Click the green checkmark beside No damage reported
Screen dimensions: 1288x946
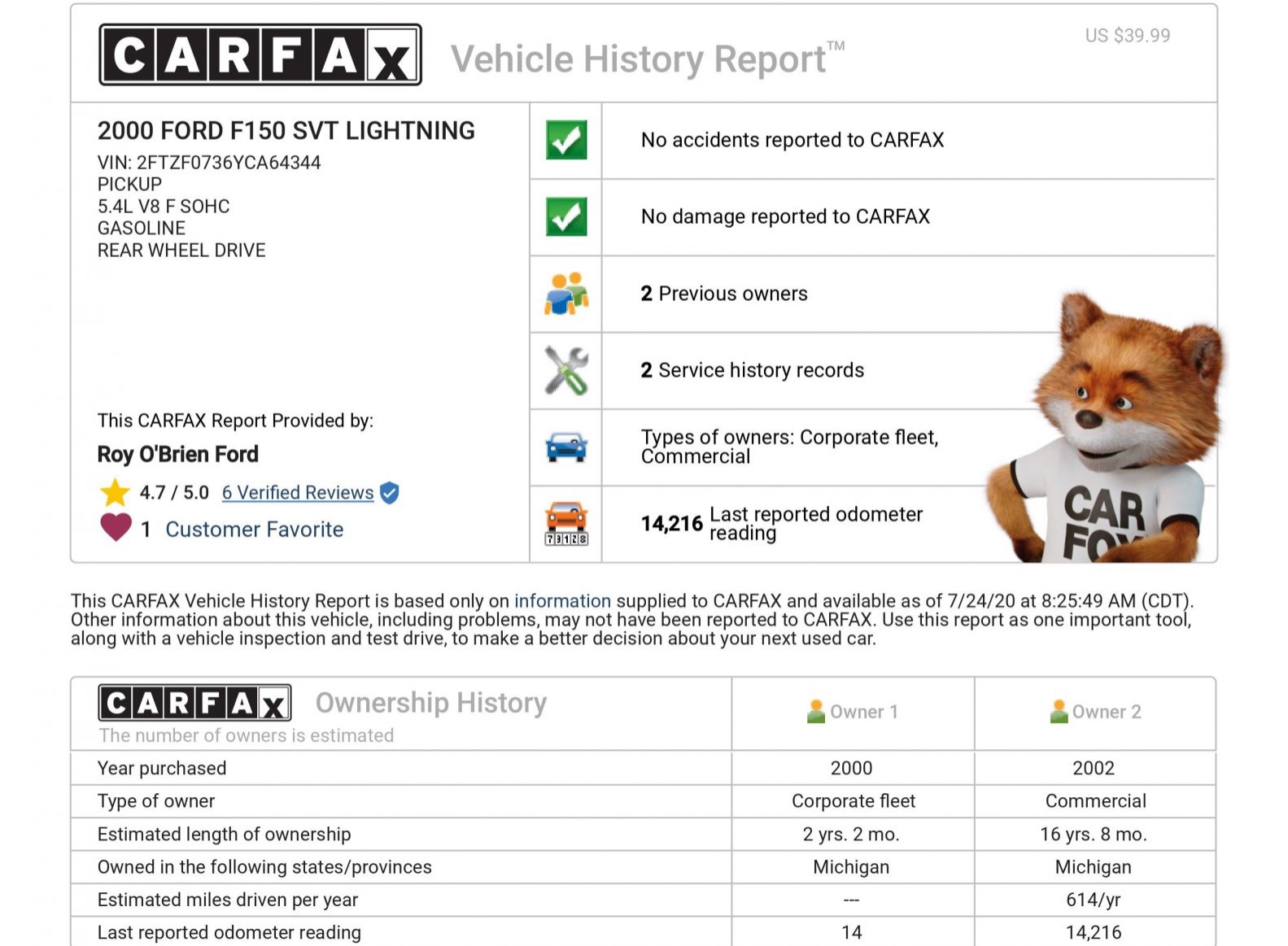click(x=566, y=216)
